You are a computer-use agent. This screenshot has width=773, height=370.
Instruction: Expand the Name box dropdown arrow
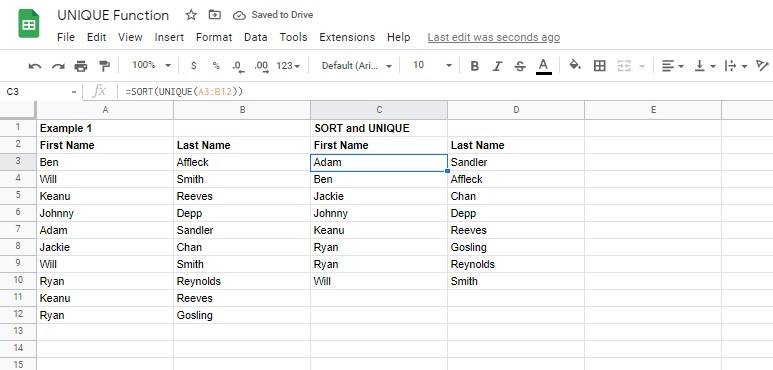(x=74, y=92)
